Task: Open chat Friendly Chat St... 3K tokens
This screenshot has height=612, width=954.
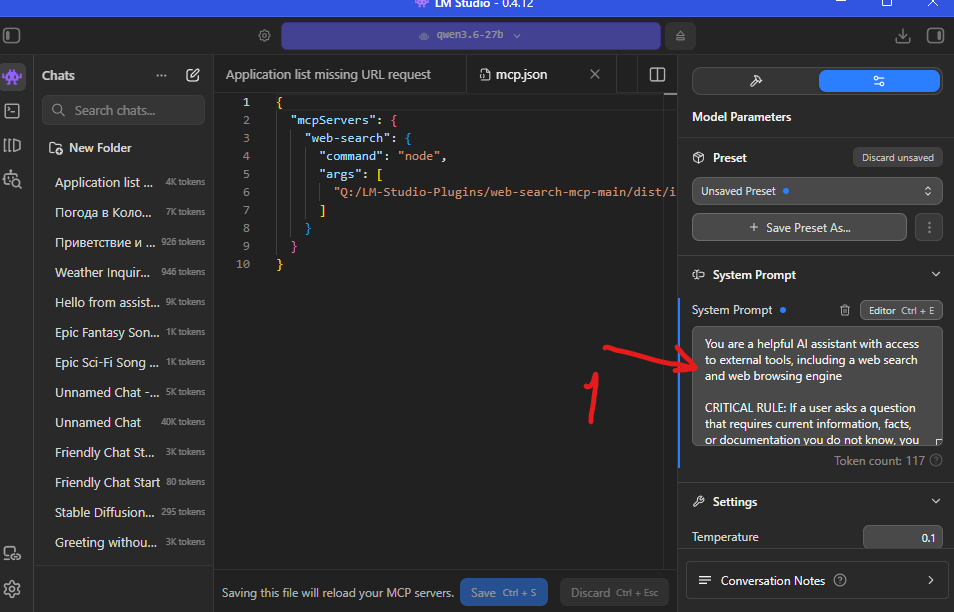Action: pyautogui.click(x=124, y=453)
